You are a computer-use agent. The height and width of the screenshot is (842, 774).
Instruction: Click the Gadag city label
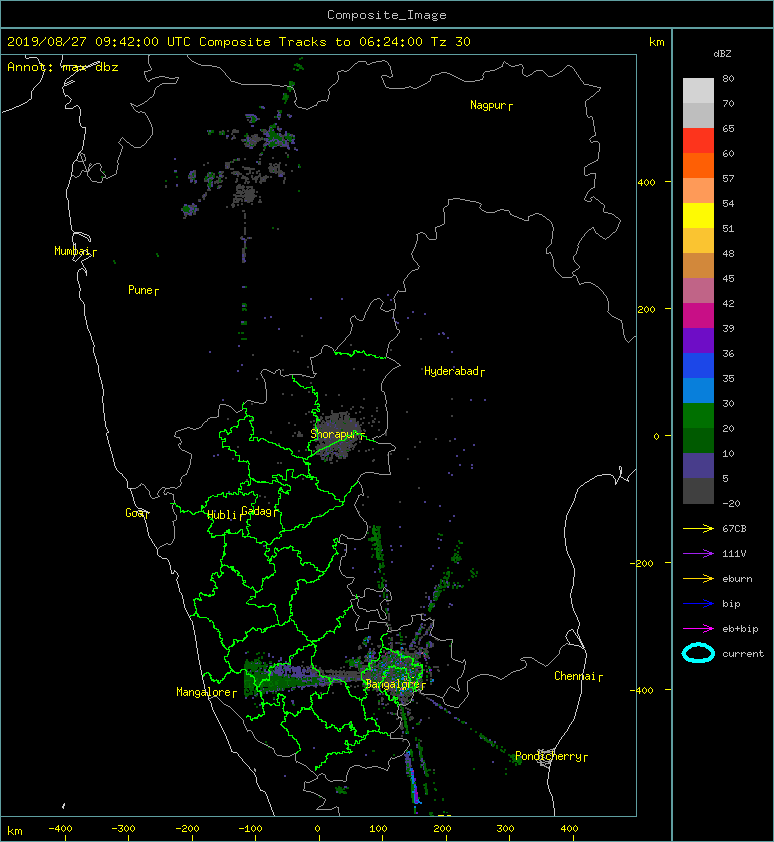coord(257,511)
